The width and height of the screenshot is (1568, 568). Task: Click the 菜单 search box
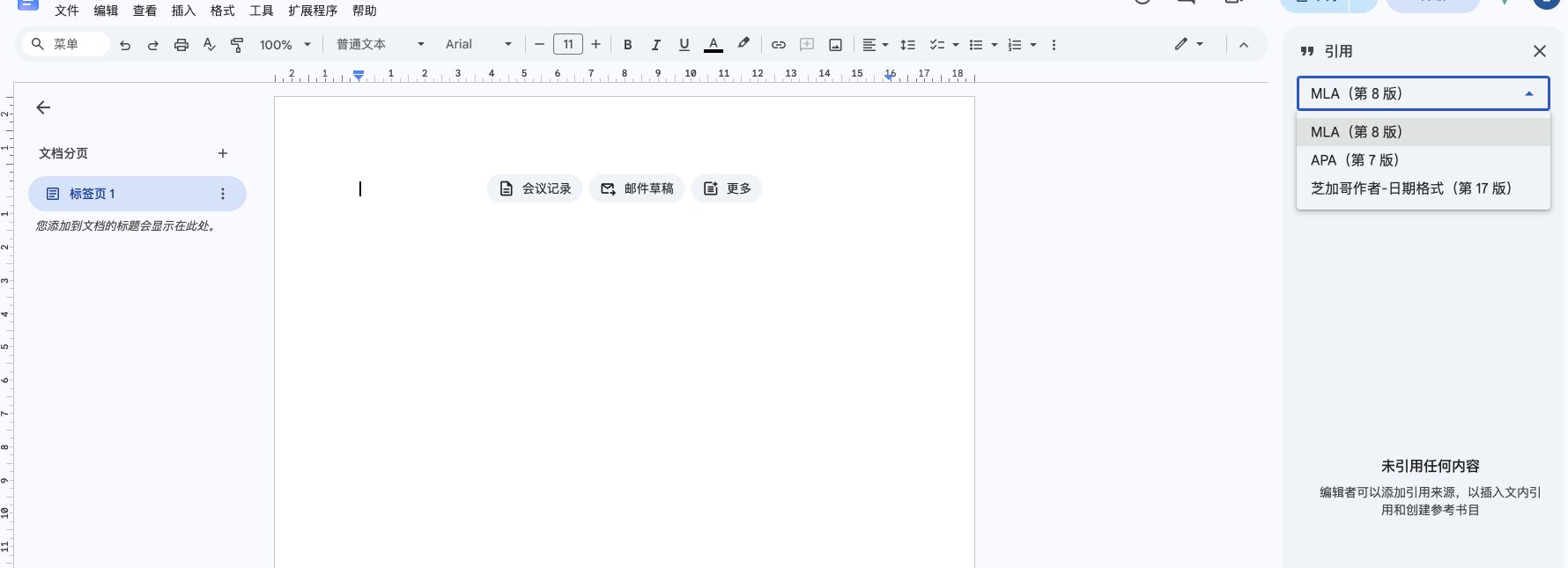66,44
